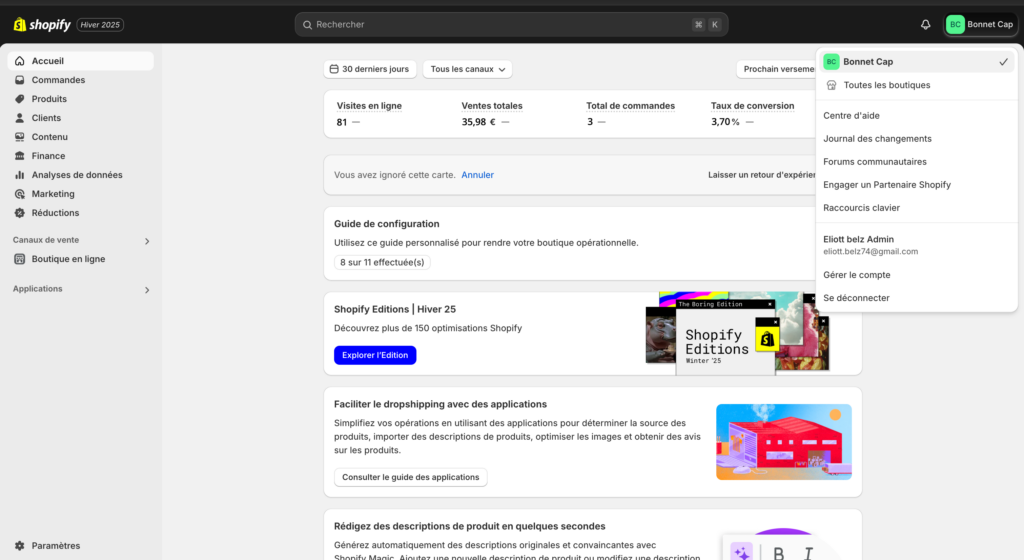The image size is (1024, 560).
Task: Click the Explorer l'Edition button
Action: 375,355
